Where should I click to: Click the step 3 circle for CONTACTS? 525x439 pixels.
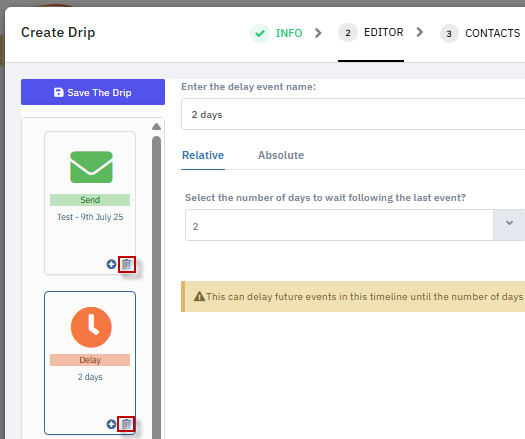pos(449,33)
